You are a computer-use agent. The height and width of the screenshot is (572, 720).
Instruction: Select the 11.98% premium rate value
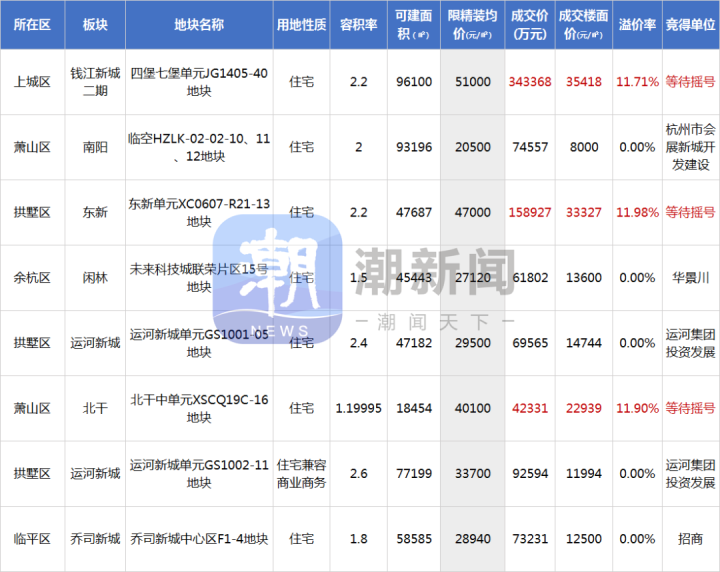tap(637, 212)
